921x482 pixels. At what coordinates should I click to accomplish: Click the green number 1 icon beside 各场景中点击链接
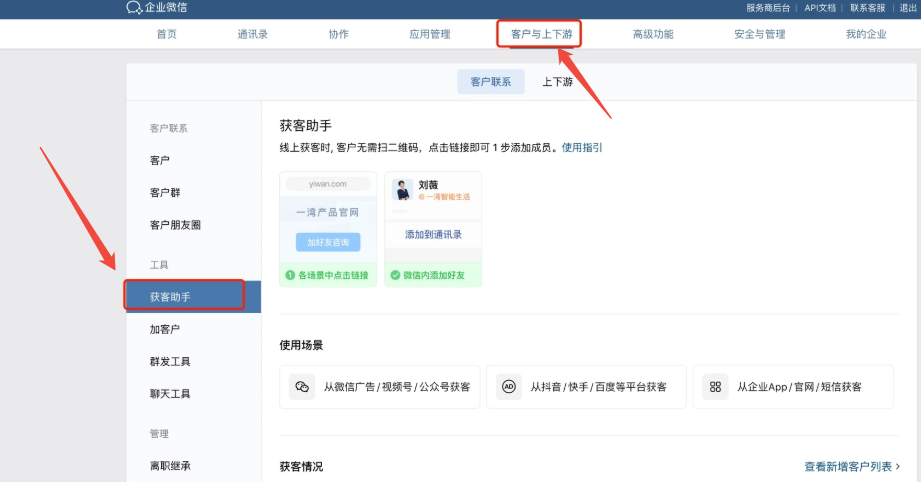click(x=290, y=275)
